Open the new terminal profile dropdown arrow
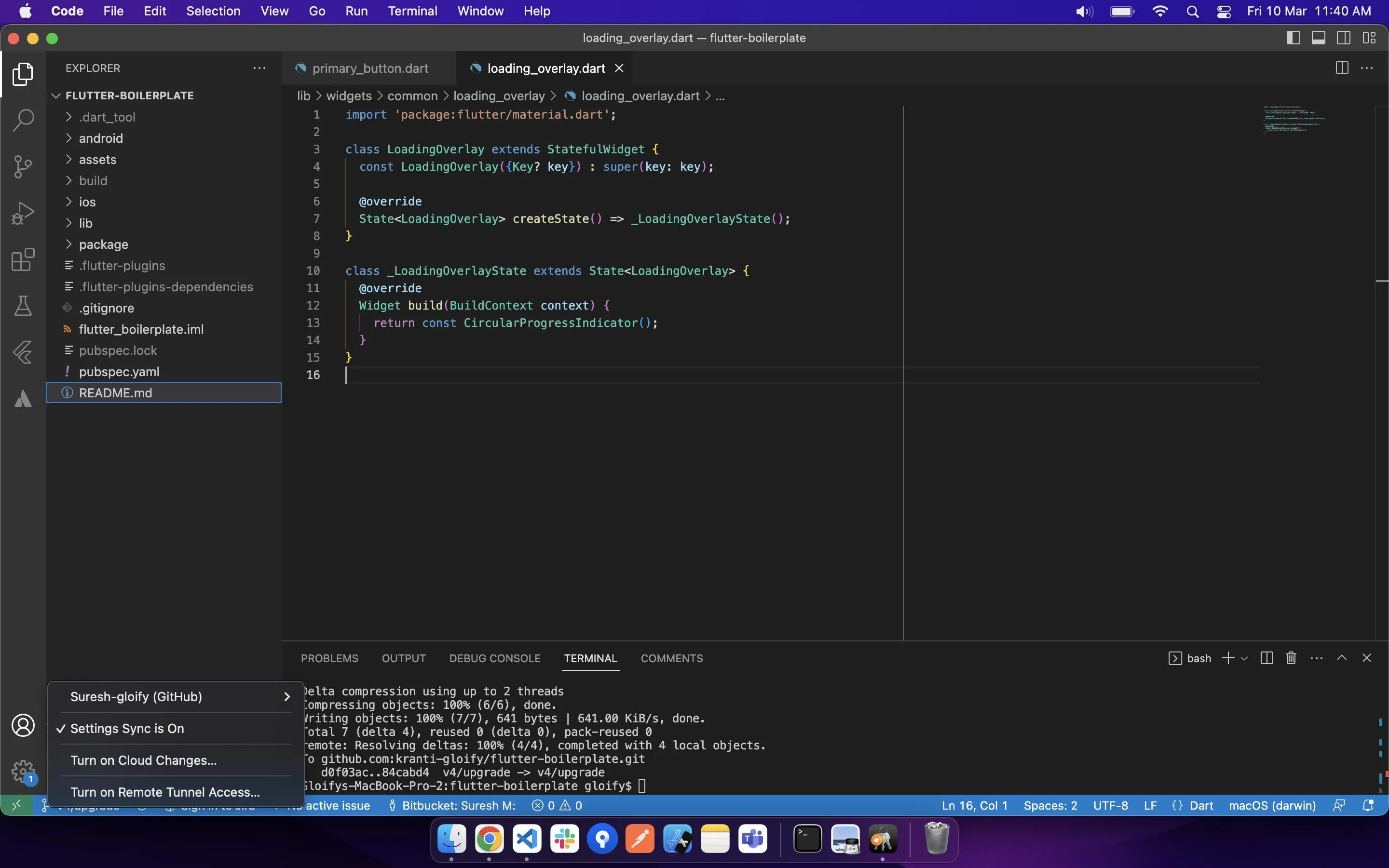This screenshot has height=868, width=1389. [x=1244, y=658]
